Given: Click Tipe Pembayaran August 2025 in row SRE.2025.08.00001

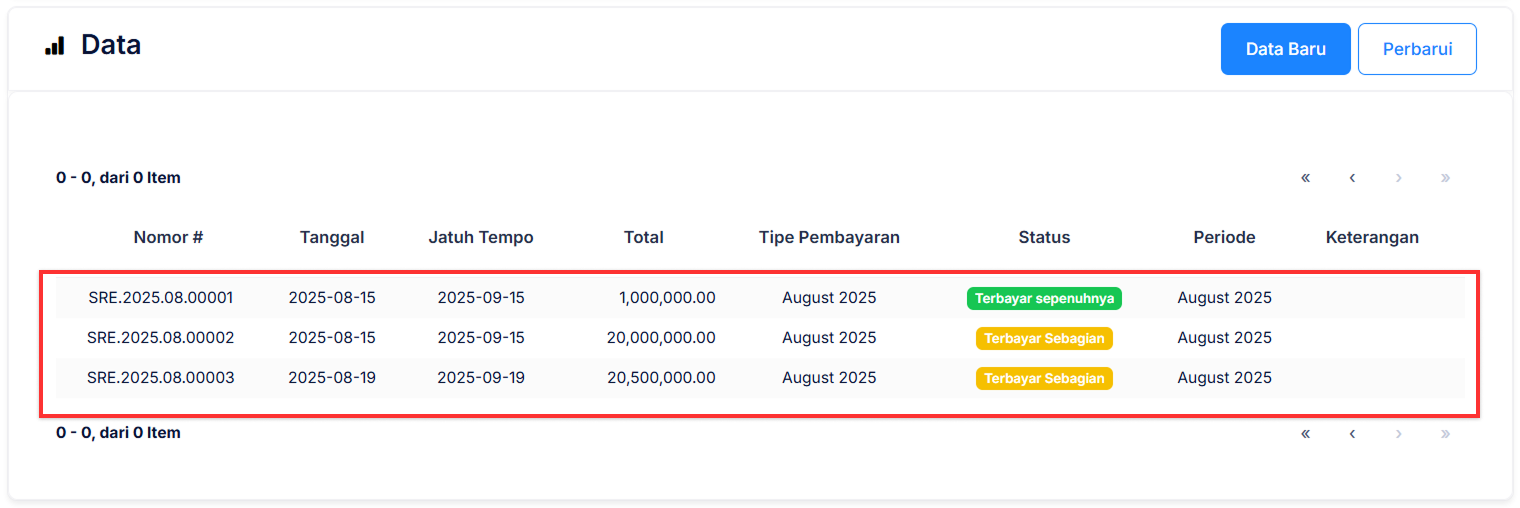Looking at the screenshot, I should 829,297.
